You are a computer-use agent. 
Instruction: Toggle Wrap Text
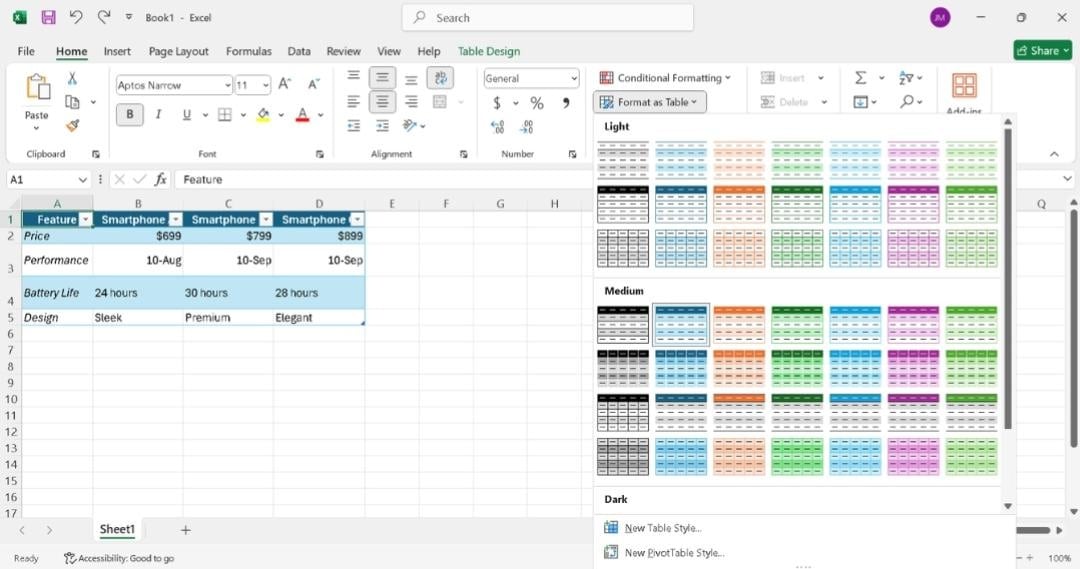[440, 78]
